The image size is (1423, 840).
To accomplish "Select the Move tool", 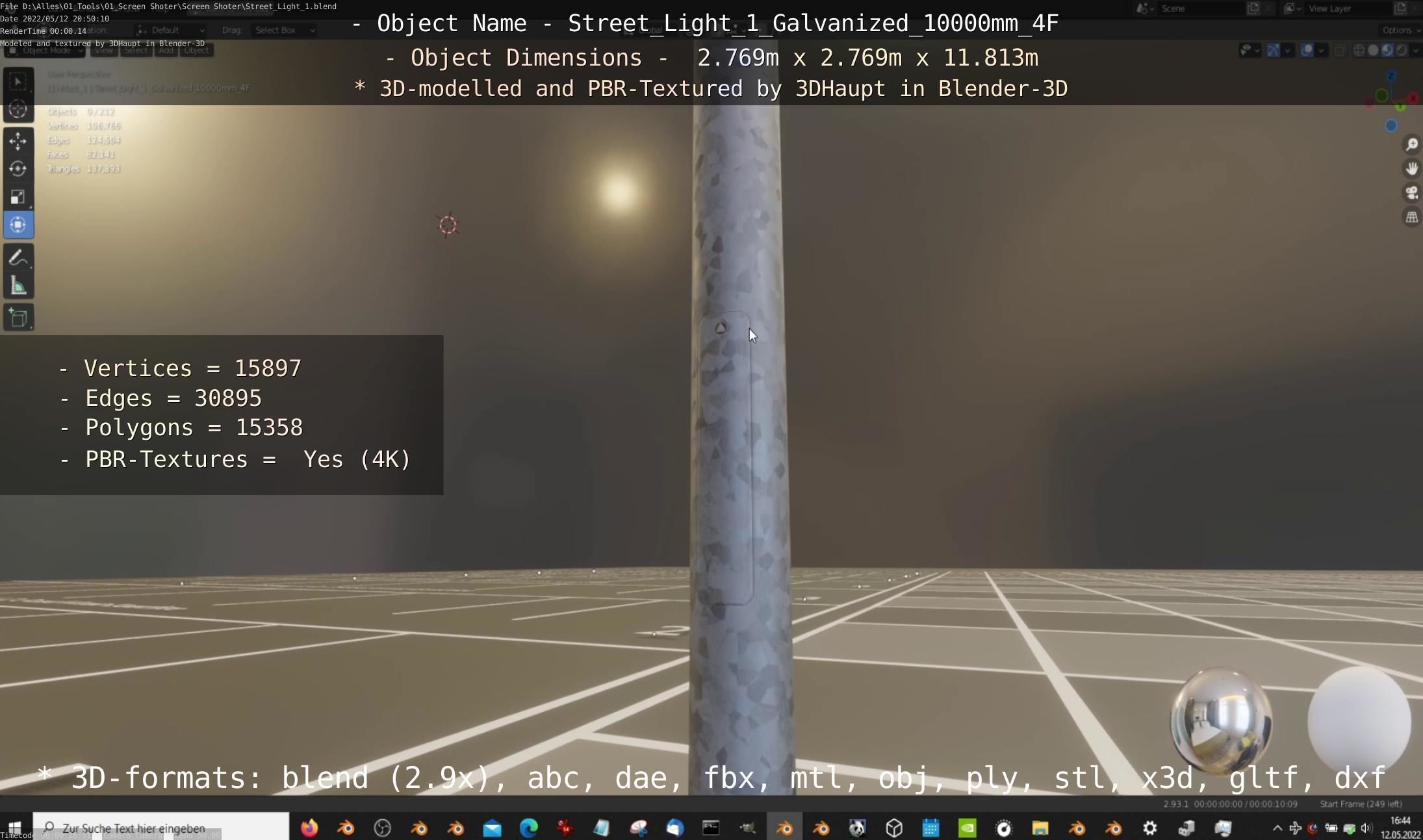I will tap(18, 140).
